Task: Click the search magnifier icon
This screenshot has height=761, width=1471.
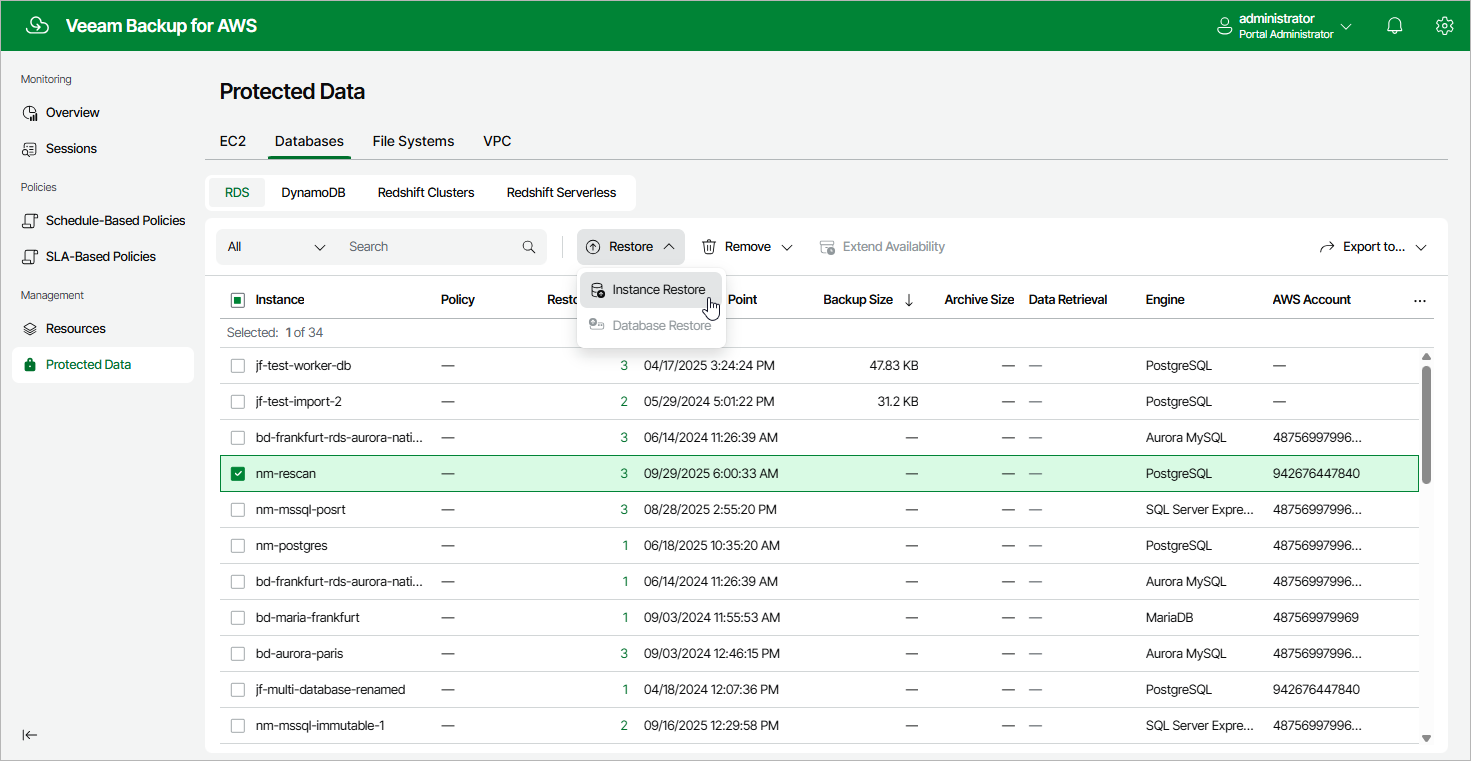Action: point(529,247)
